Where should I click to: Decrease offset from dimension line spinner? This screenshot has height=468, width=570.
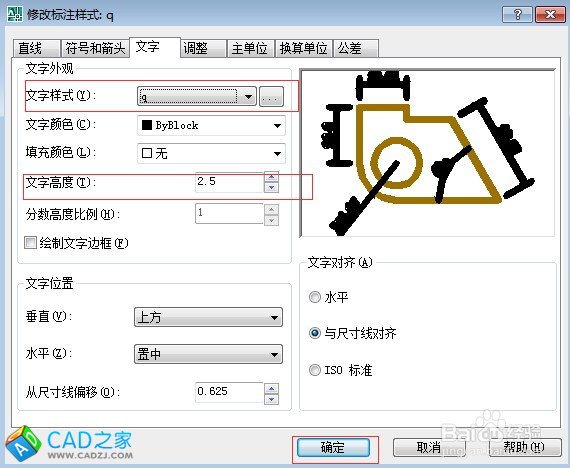[x=272, y=399]
